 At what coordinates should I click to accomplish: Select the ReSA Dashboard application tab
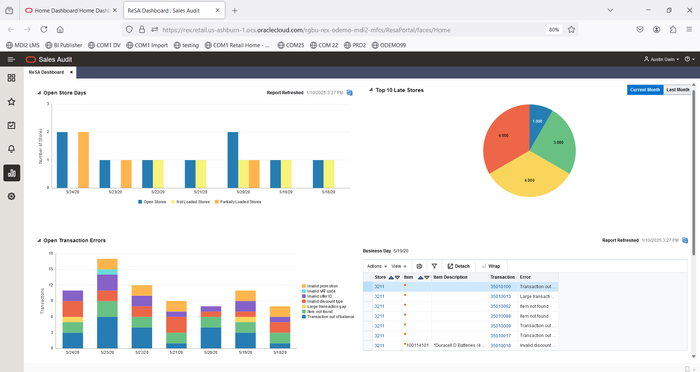[x=46, y=72]
